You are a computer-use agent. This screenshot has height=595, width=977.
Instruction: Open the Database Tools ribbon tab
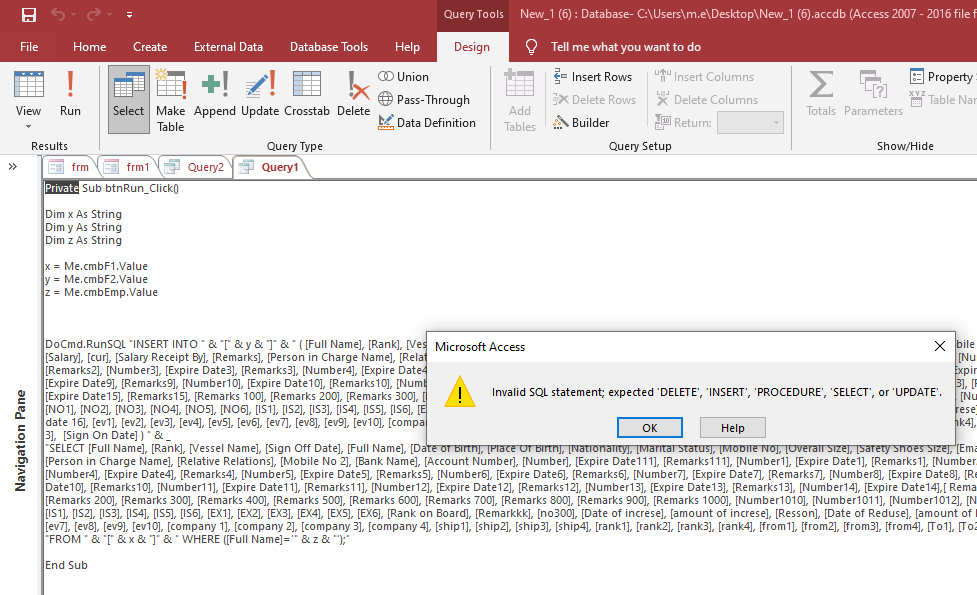[328, 47]
